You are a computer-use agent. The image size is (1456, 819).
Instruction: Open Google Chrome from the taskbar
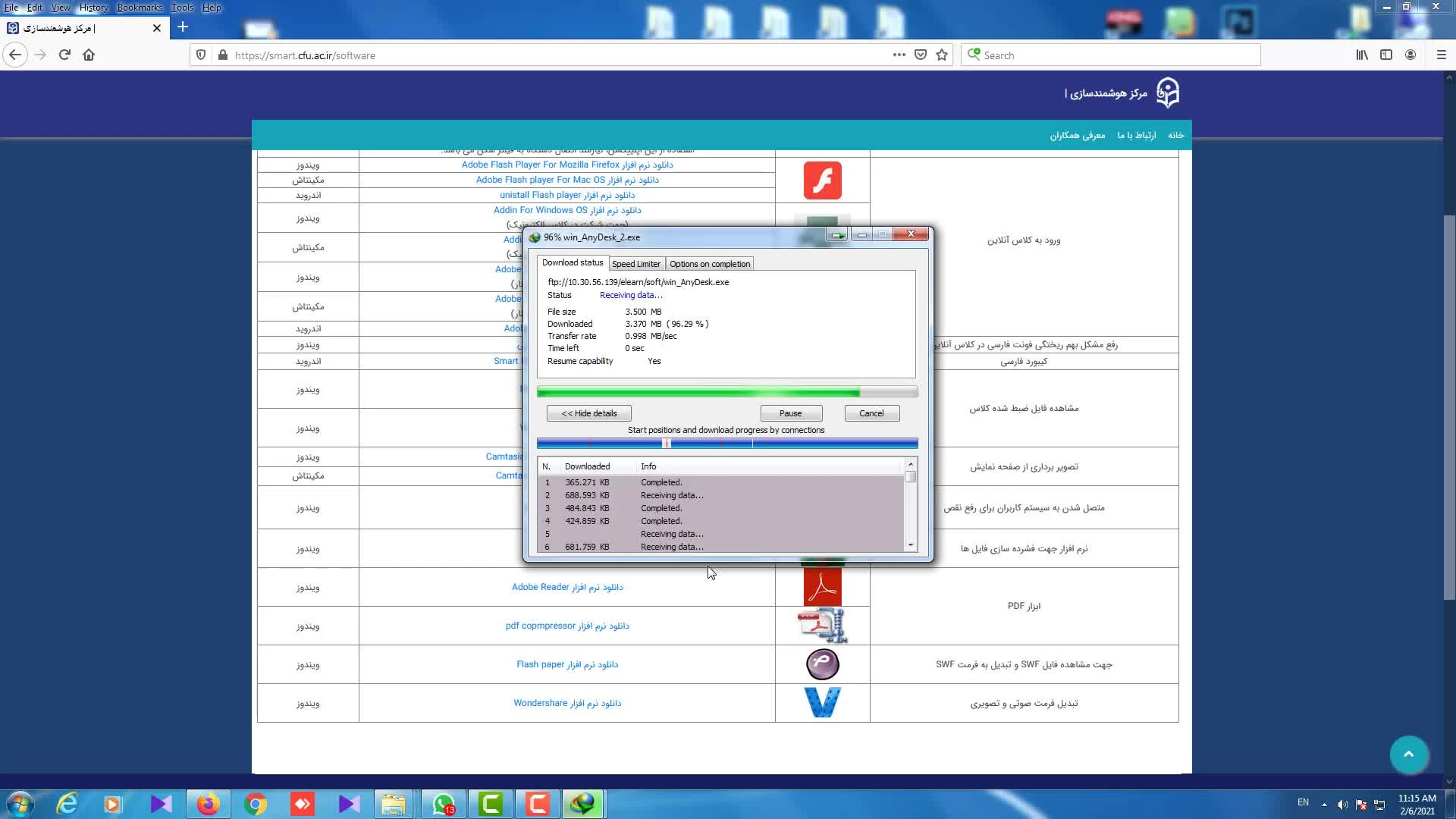[256, 804]
